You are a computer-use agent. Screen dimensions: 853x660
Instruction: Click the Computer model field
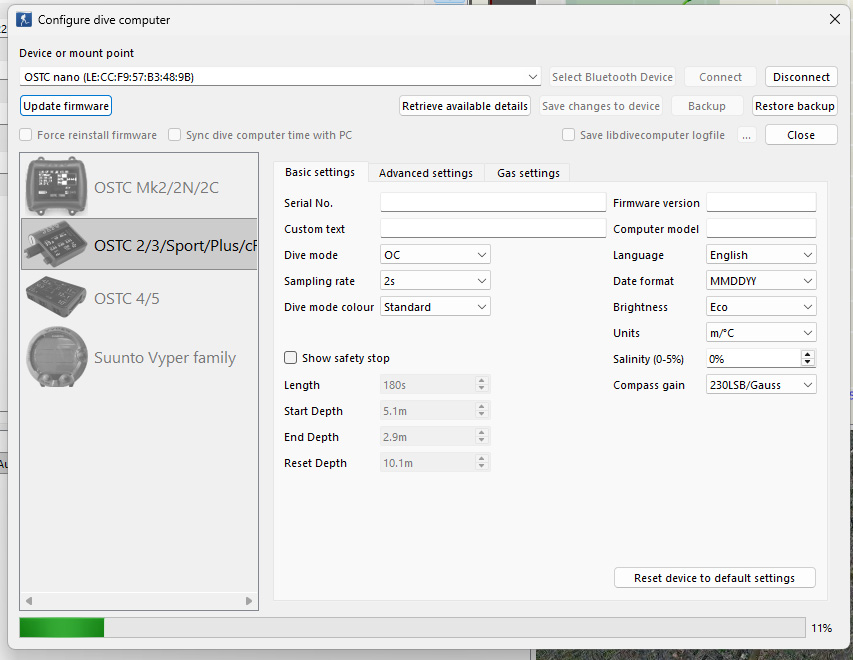tap(761, 229)
